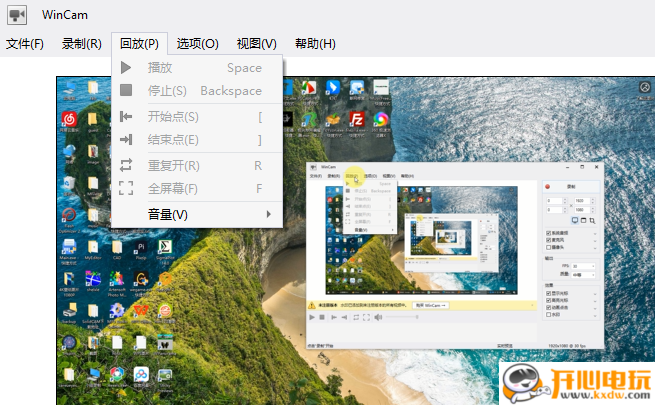Screen dimensions: 655x405
Task: Select 开始点(S) start point entry
Action: click(x=197, y=117)
